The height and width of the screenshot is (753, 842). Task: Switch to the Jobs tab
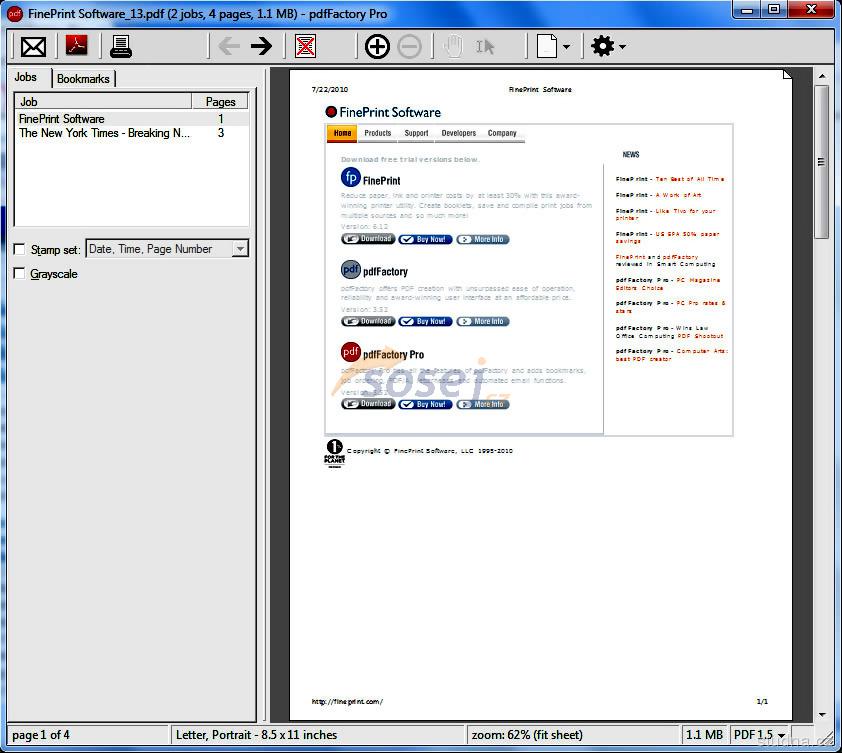tap(25, 77)
